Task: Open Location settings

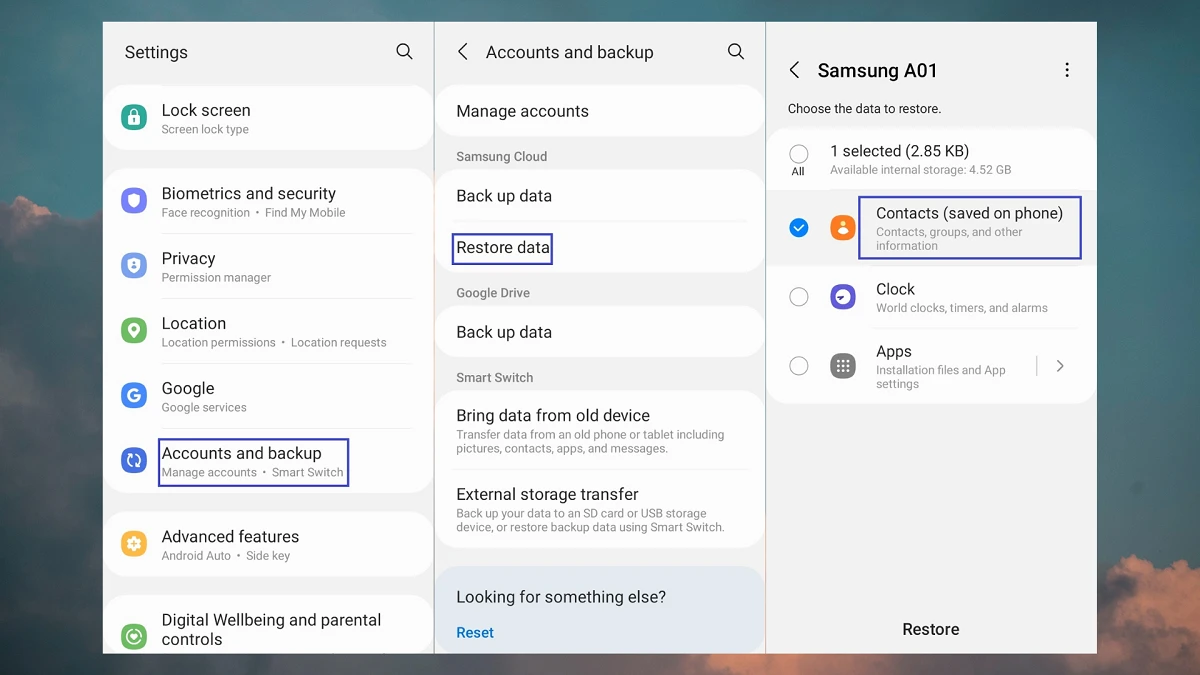Action: click(268, 331)
